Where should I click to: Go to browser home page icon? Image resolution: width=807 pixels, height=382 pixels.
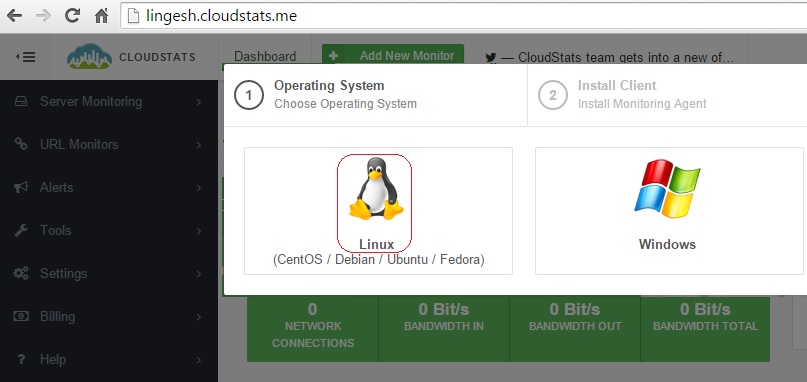[101, 16]
